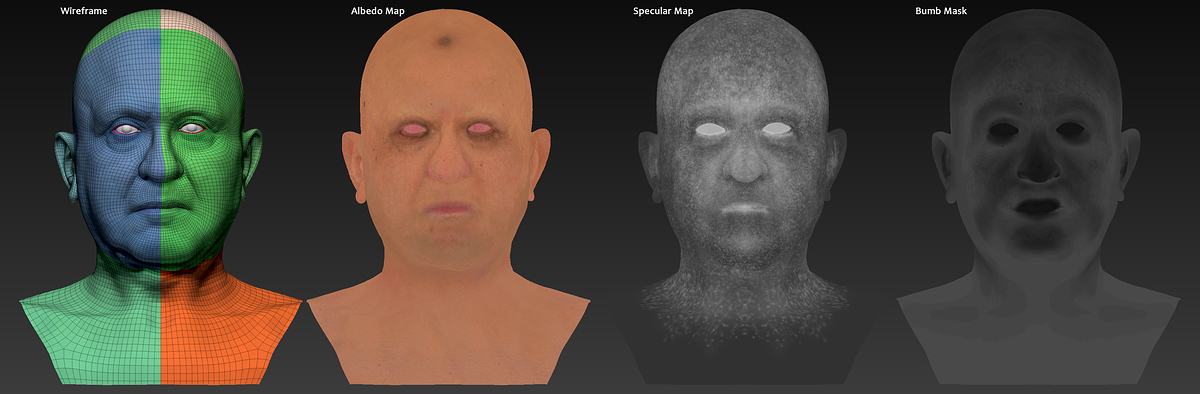
Task: Click the Specular Map label text
Action: coord(664,10)
